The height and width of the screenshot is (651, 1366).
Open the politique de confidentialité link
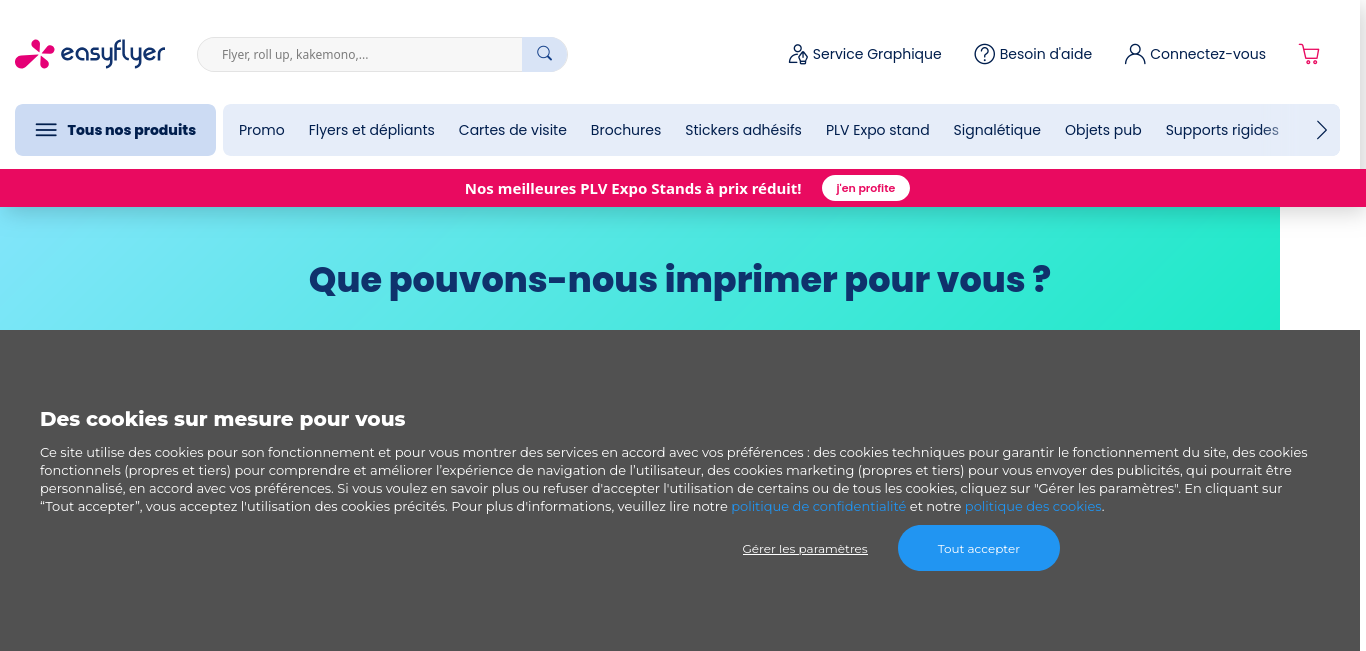[818, 506]
